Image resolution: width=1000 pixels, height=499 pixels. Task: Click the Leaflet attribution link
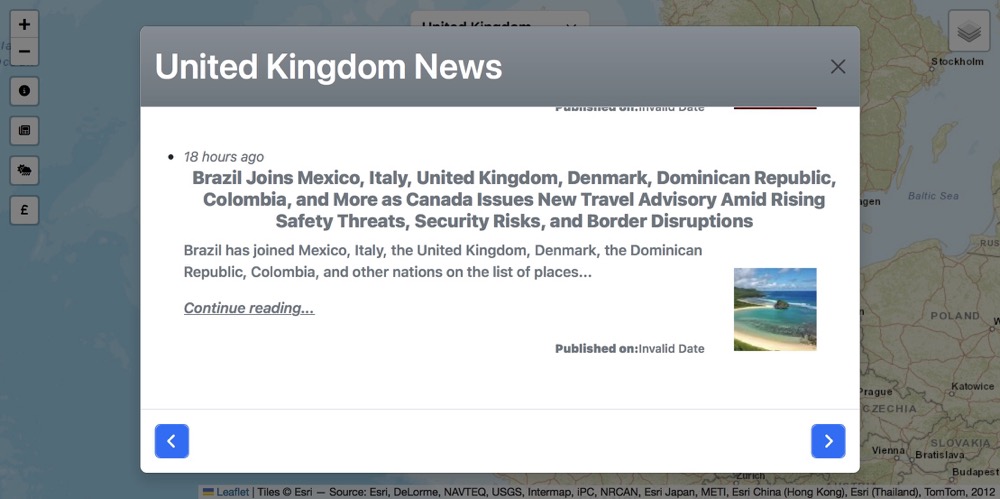click(233, 492)
